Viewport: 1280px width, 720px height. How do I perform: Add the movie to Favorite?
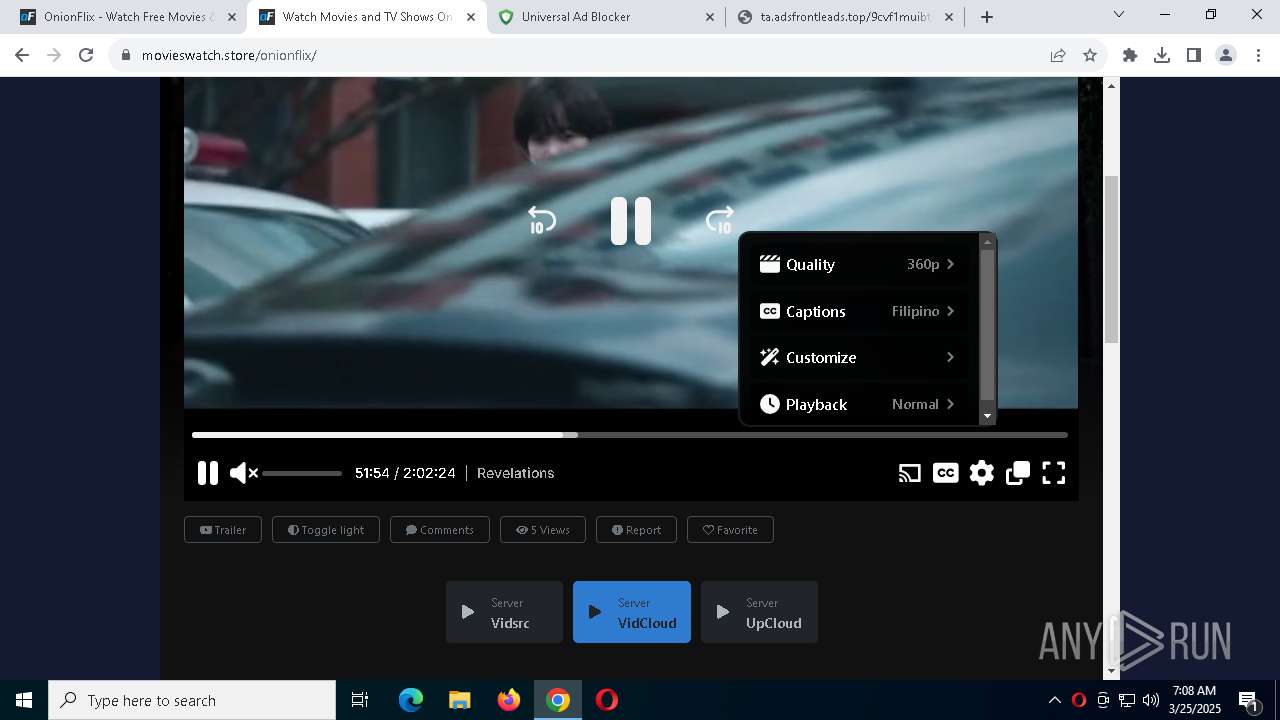point(730,530)
